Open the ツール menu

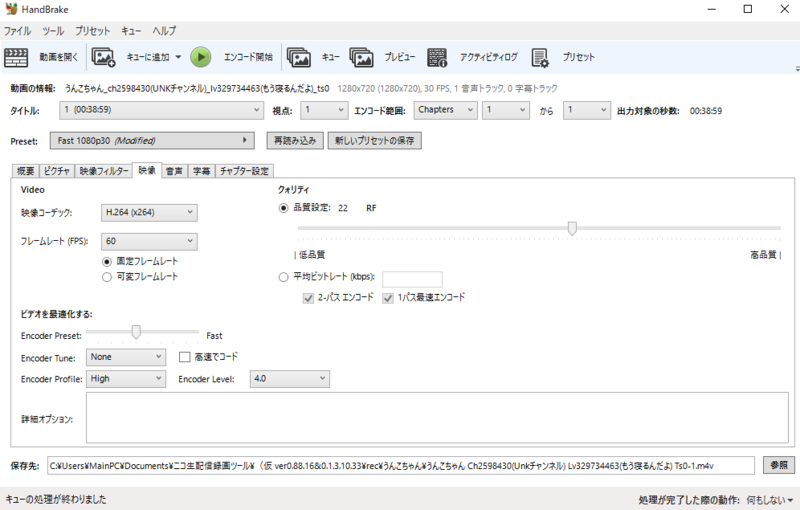(x=53, y=31)
